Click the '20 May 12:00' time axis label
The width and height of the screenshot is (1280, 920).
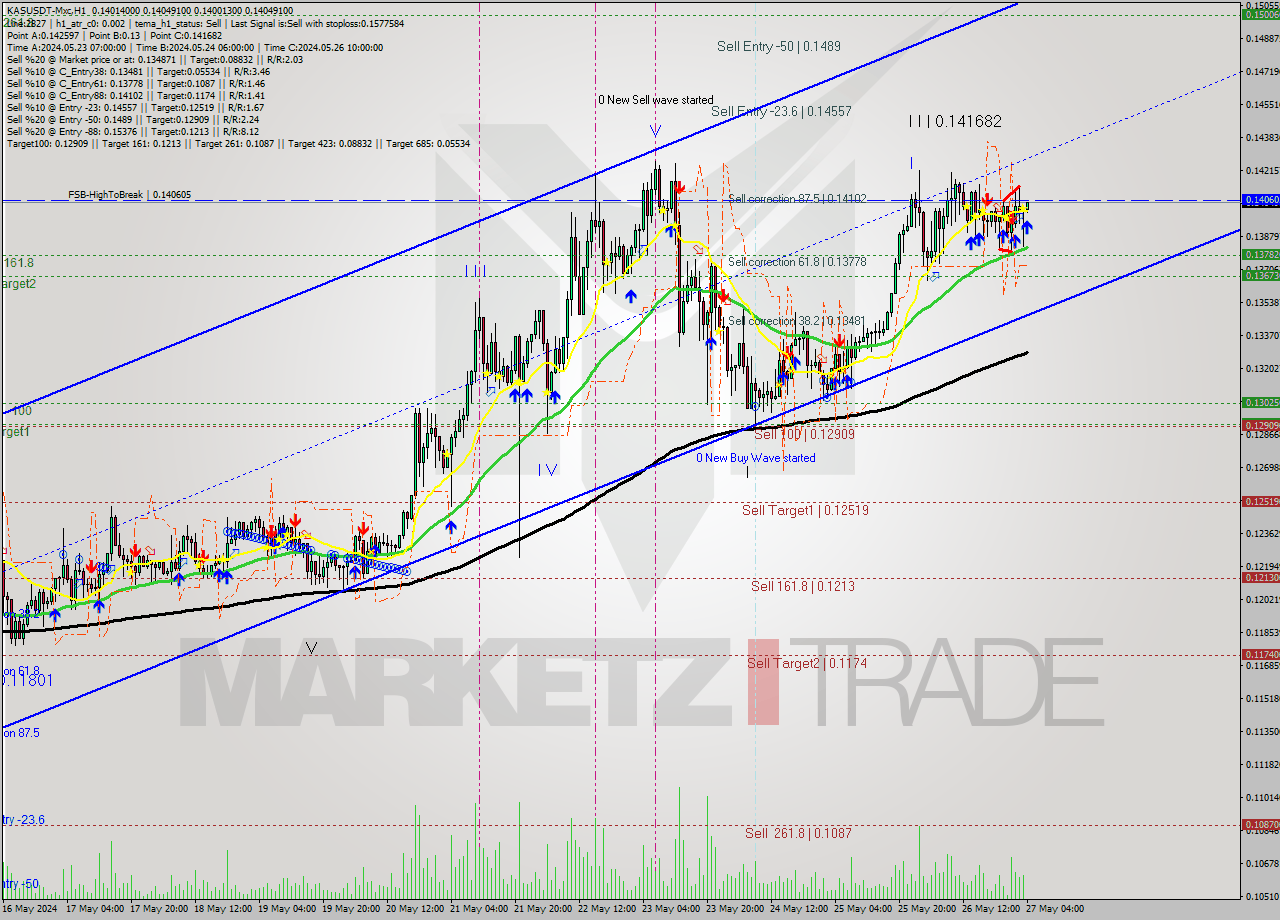coord(415,909)
